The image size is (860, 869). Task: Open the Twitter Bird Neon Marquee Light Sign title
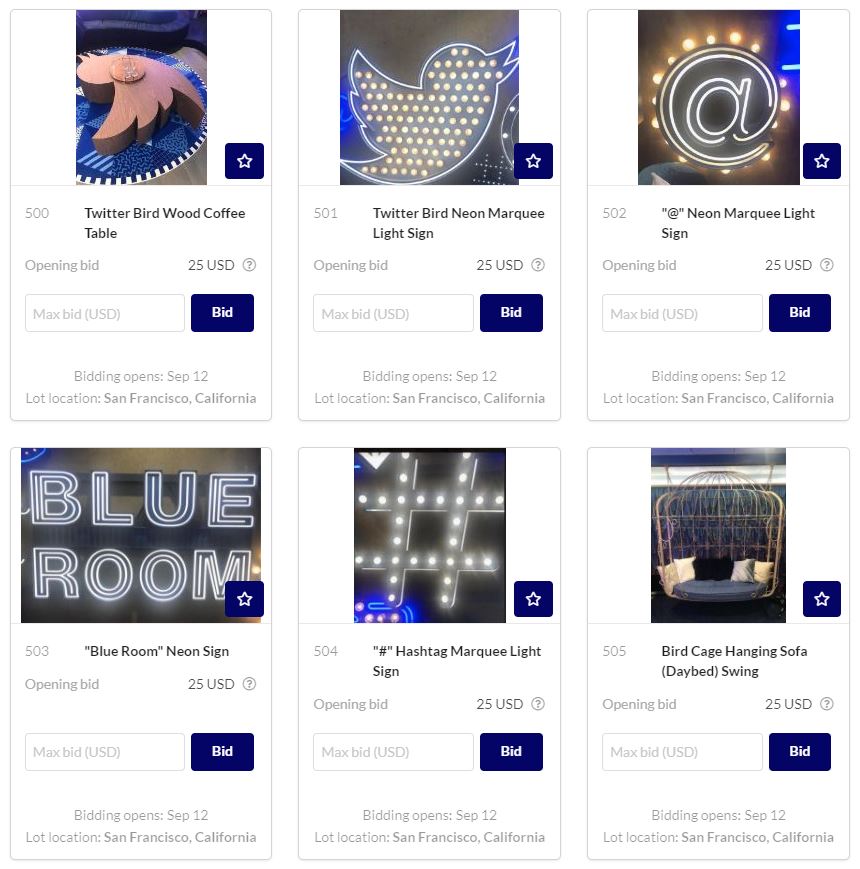458,223
